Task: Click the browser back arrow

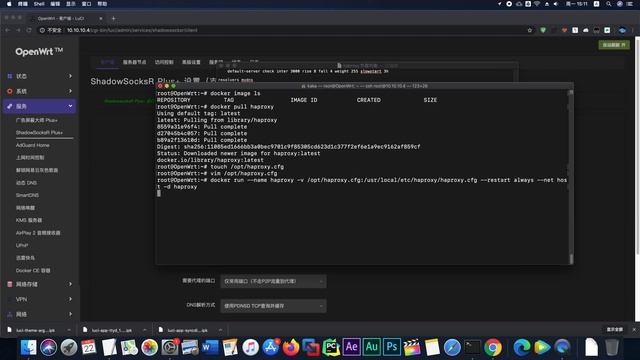Action: click(x=7, y=30)
